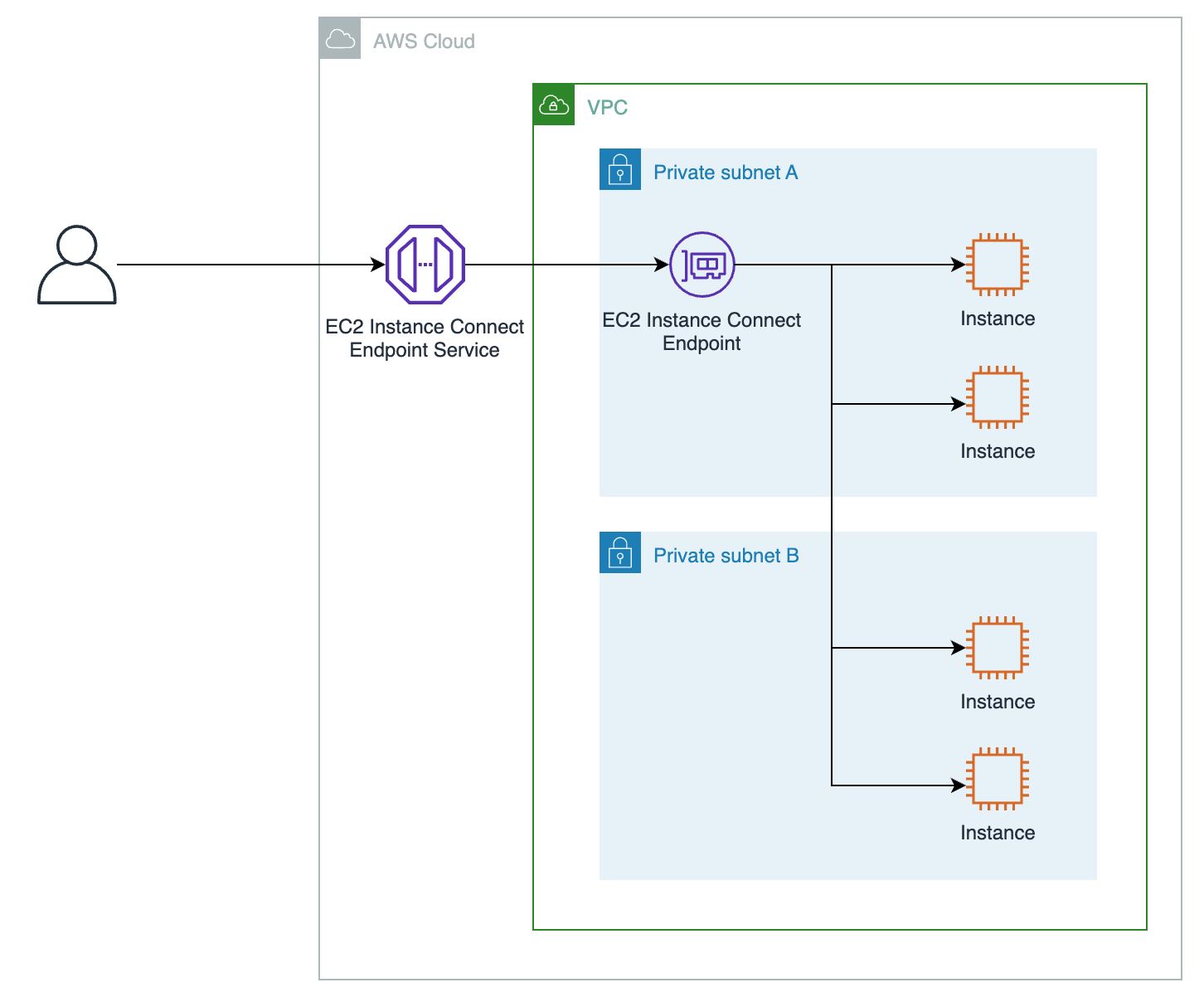Click the Instance label under the top chip
The image size is (1204, 997).
point(997,319)
